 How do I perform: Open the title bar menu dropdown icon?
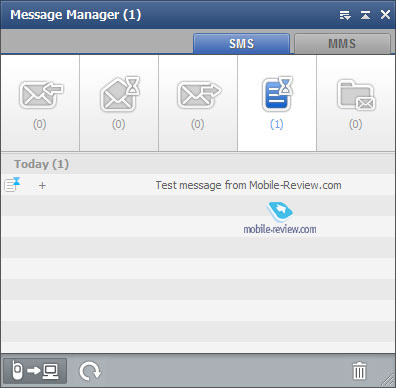[x=345, y=15]
